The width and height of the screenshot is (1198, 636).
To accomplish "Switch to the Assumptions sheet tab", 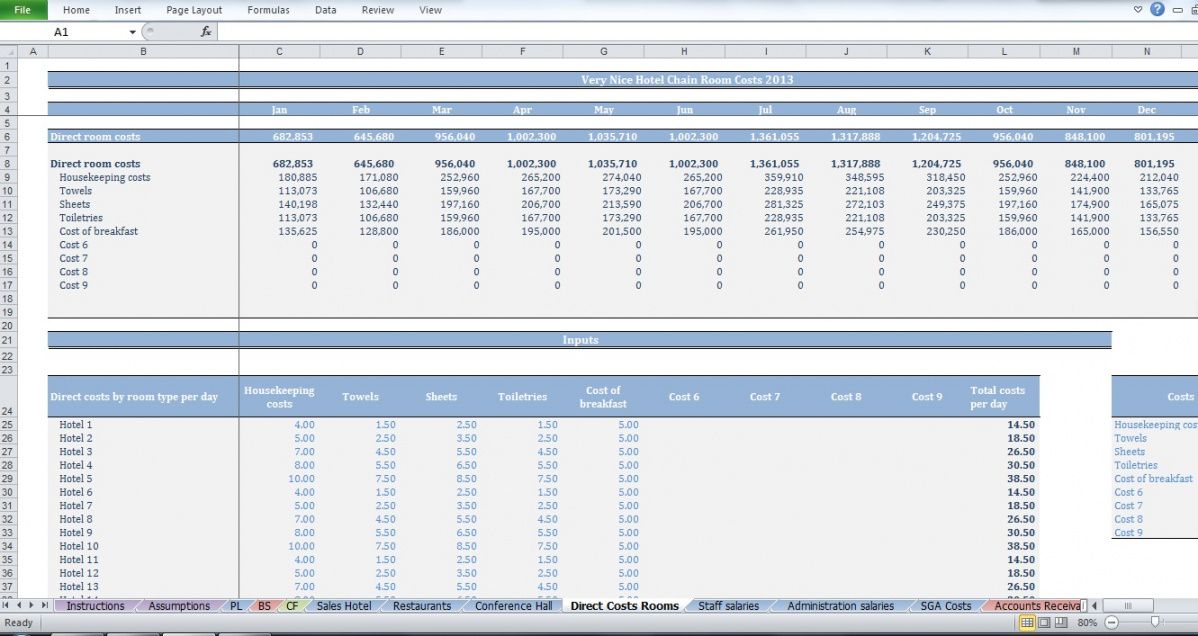I will pyautogui.click(x=179, y=606).
